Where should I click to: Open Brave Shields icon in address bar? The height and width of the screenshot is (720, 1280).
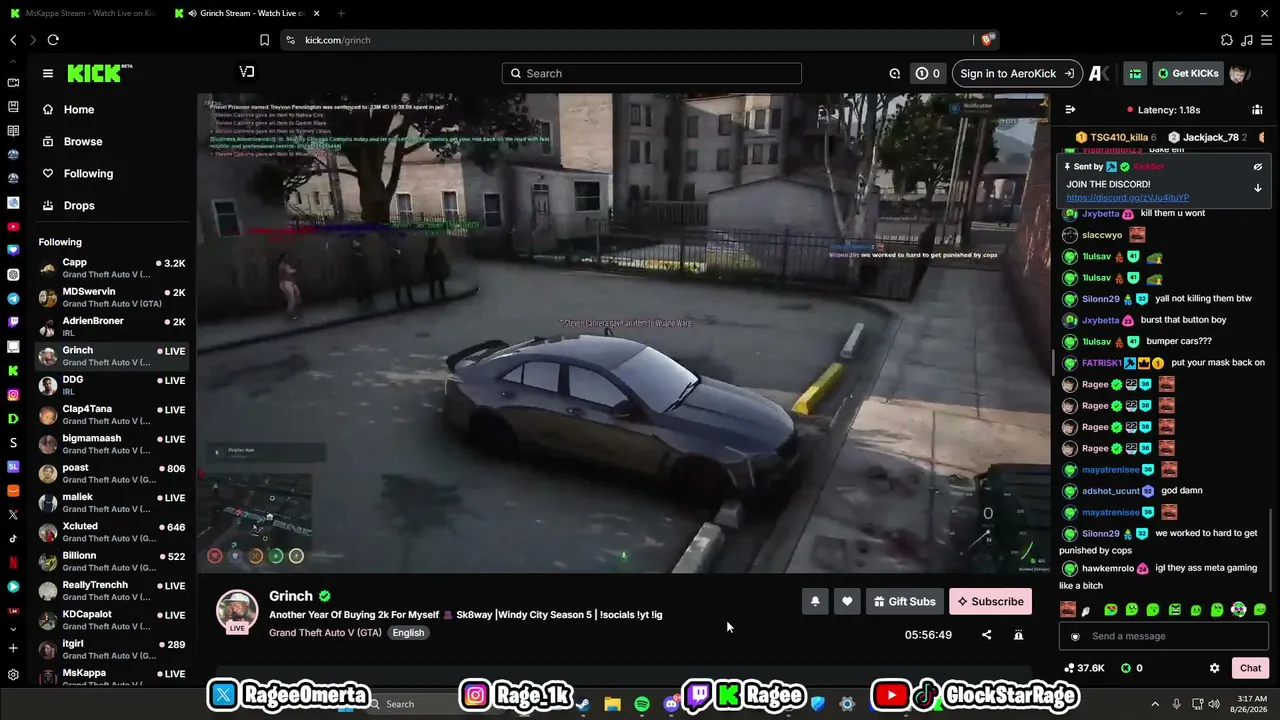click(988, 40)
